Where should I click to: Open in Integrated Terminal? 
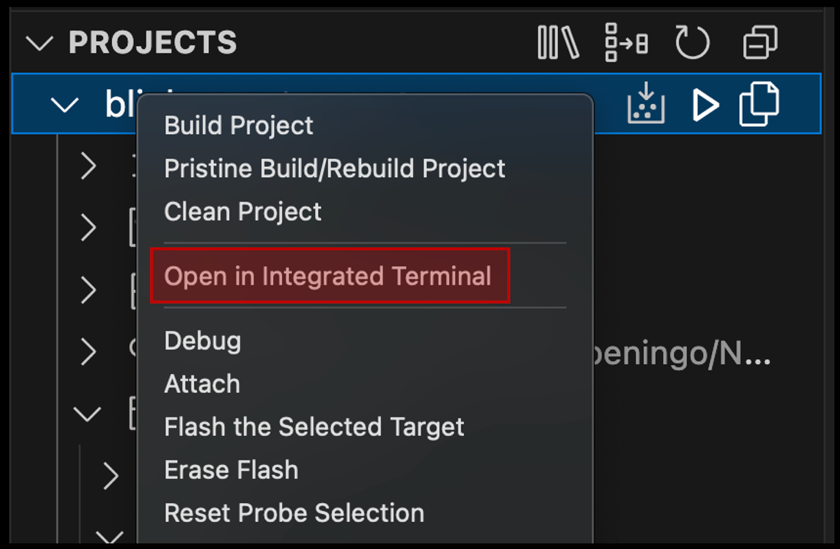coord(328,276)
